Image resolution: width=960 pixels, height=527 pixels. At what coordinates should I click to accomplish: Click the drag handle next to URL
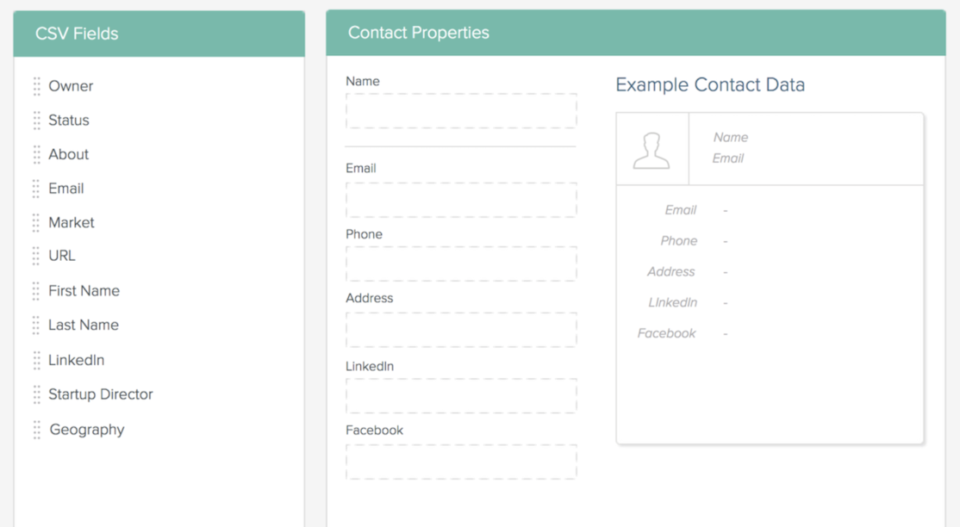pyautogui.click(x=37, y=256)
